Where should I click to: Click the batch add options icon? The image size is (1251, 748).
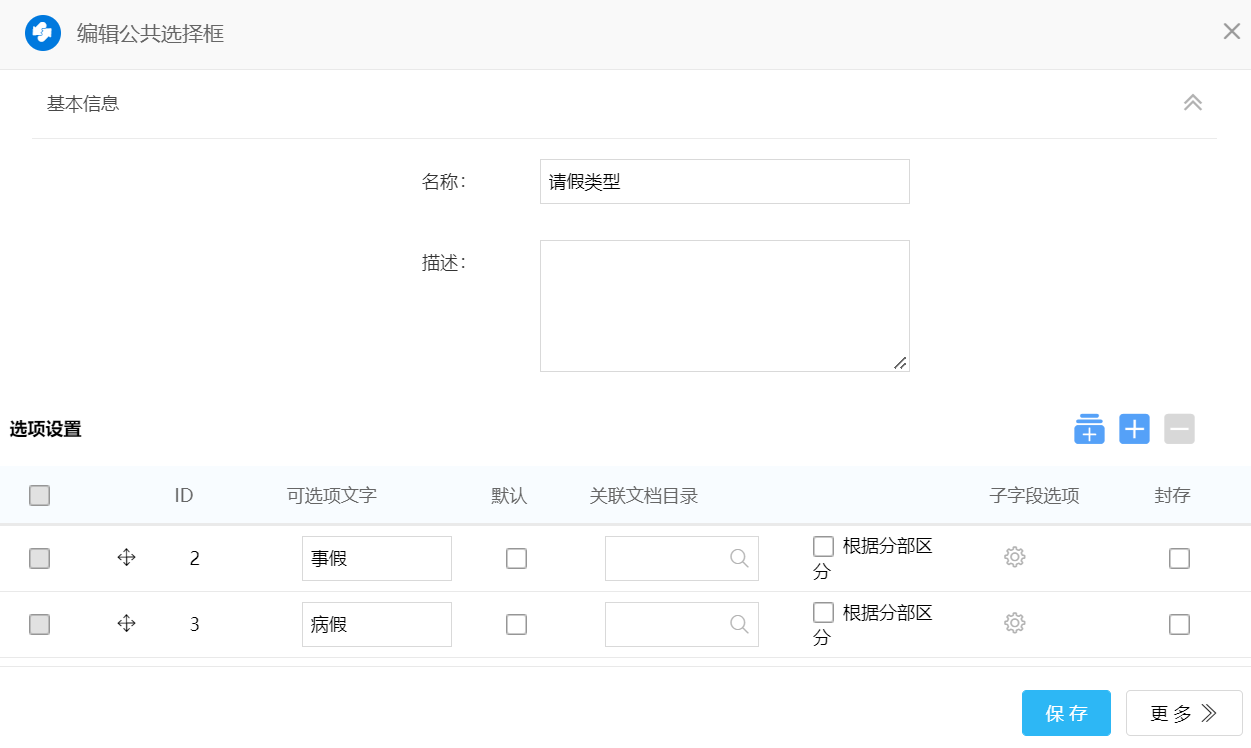click(x=1089, y=428)
